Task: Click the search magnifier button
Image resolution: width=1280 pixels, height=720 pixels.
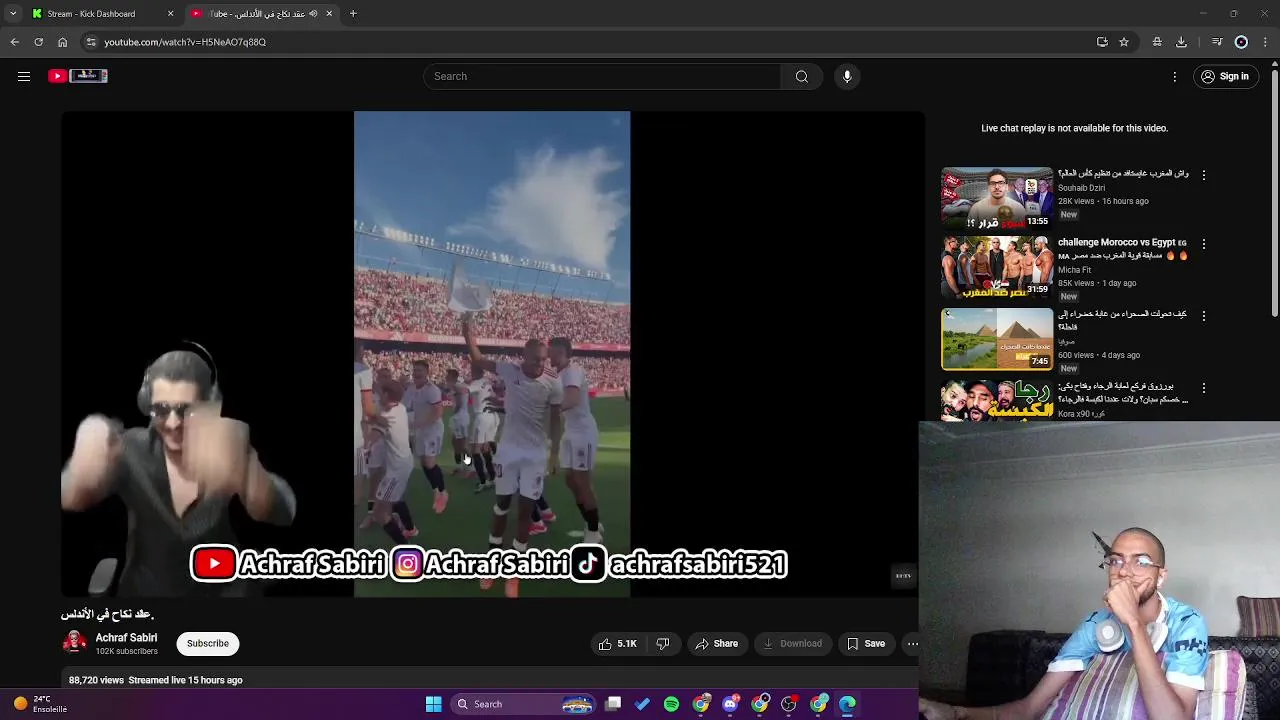Action: (802, 76)
